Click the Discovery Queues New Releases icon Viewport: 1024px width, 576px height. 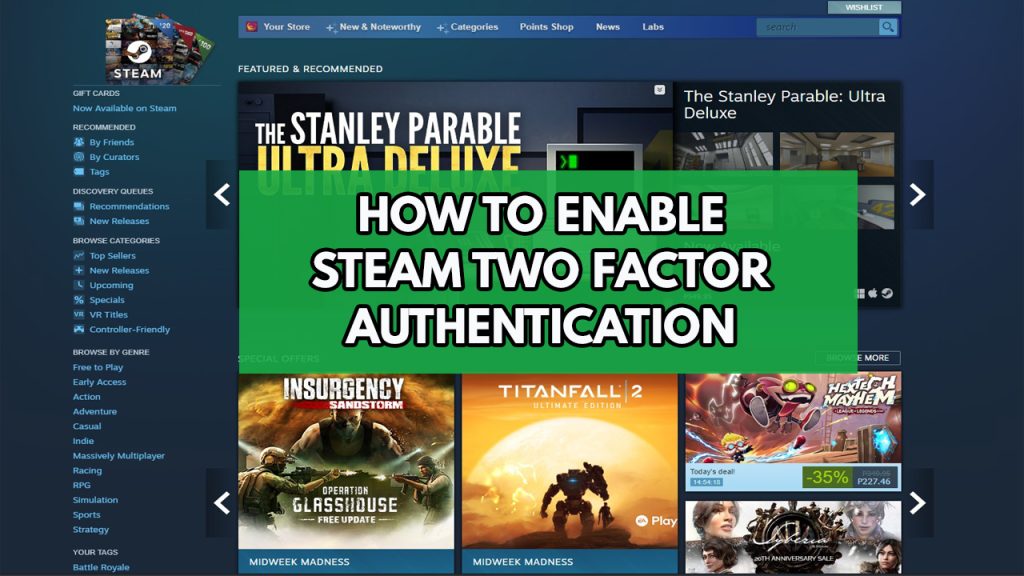79,221
